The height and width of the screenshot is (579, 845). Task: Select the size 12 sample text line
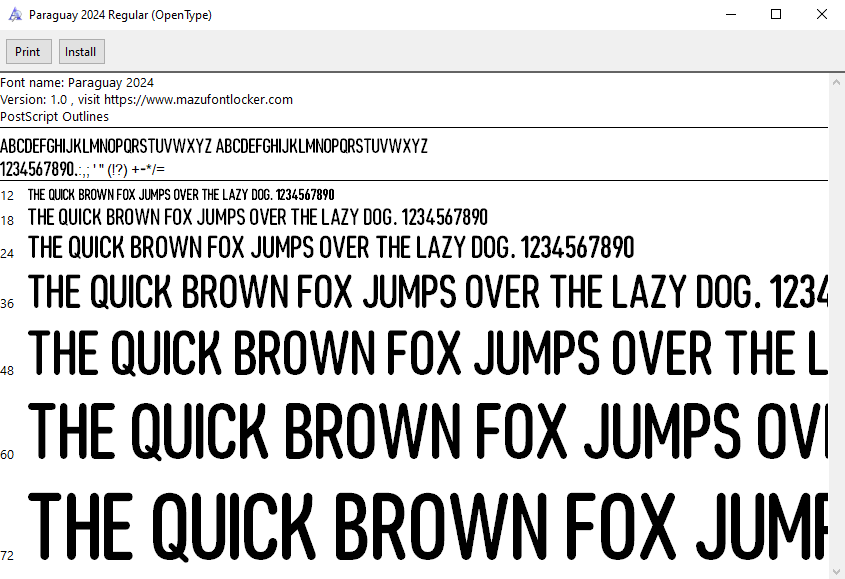point(180,194)
